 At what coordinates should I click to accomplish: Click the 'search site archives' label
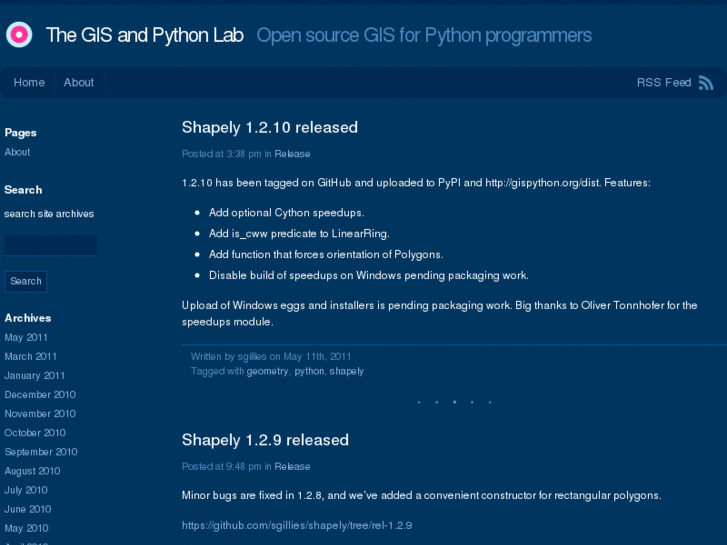(49, 214)
